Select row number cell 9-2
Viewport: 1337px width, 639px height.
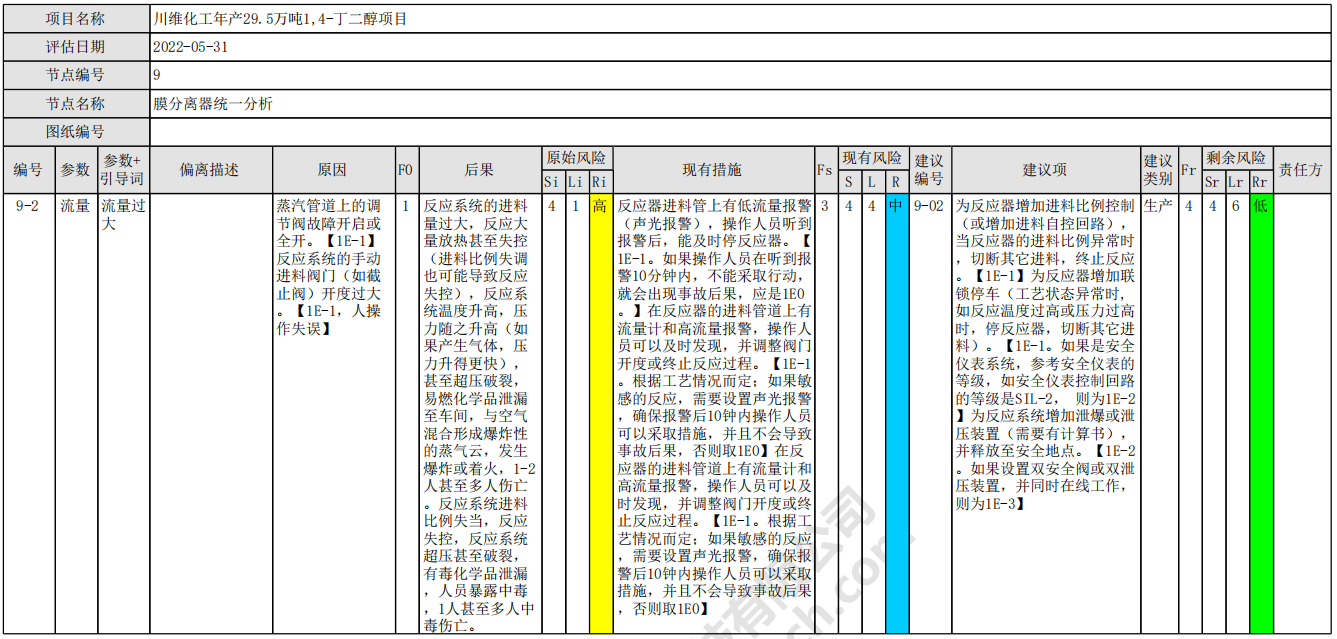[28, 414]
